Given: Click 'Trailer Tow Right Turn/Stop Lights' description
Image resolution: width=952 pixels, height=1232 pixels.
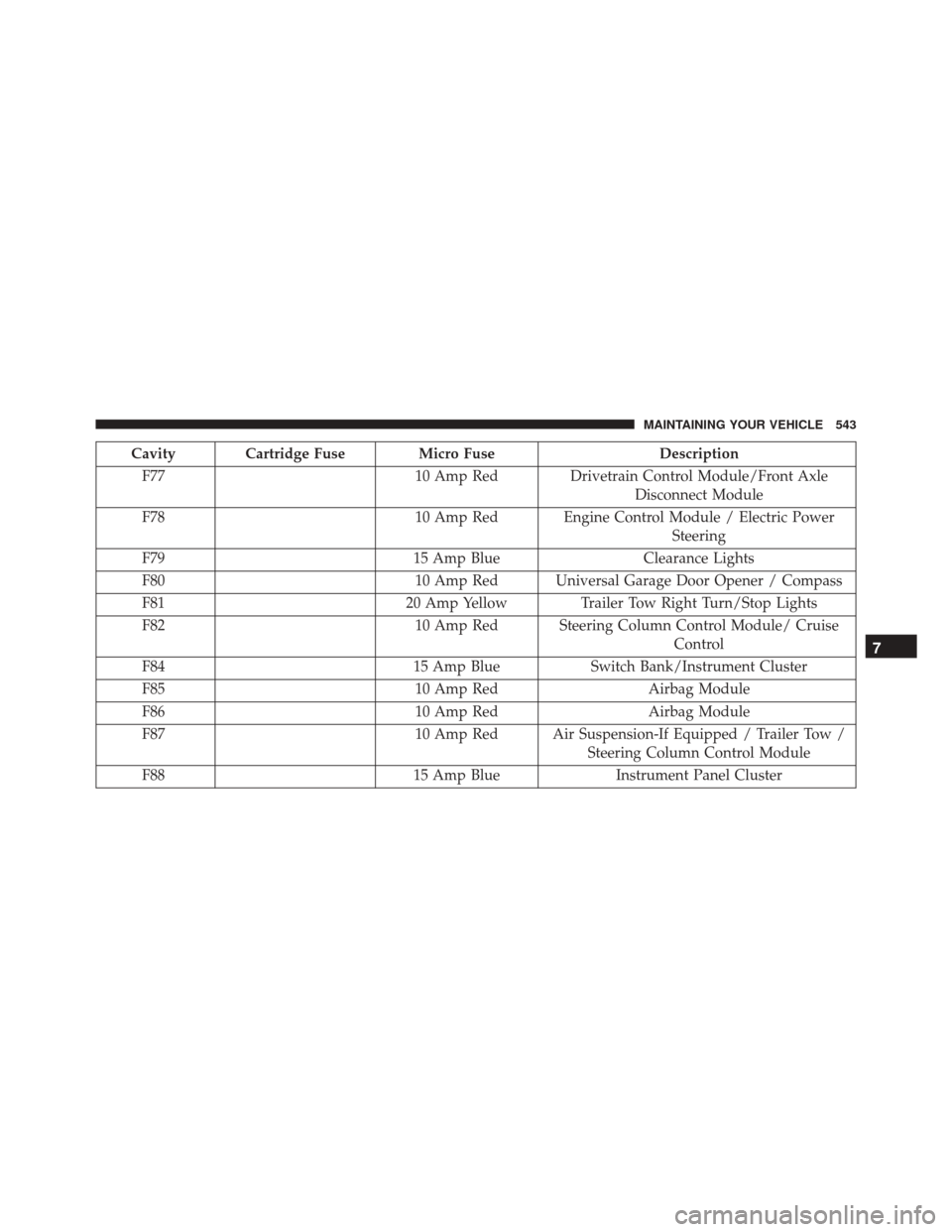Looking at the screenshot, I should (699, 603).
